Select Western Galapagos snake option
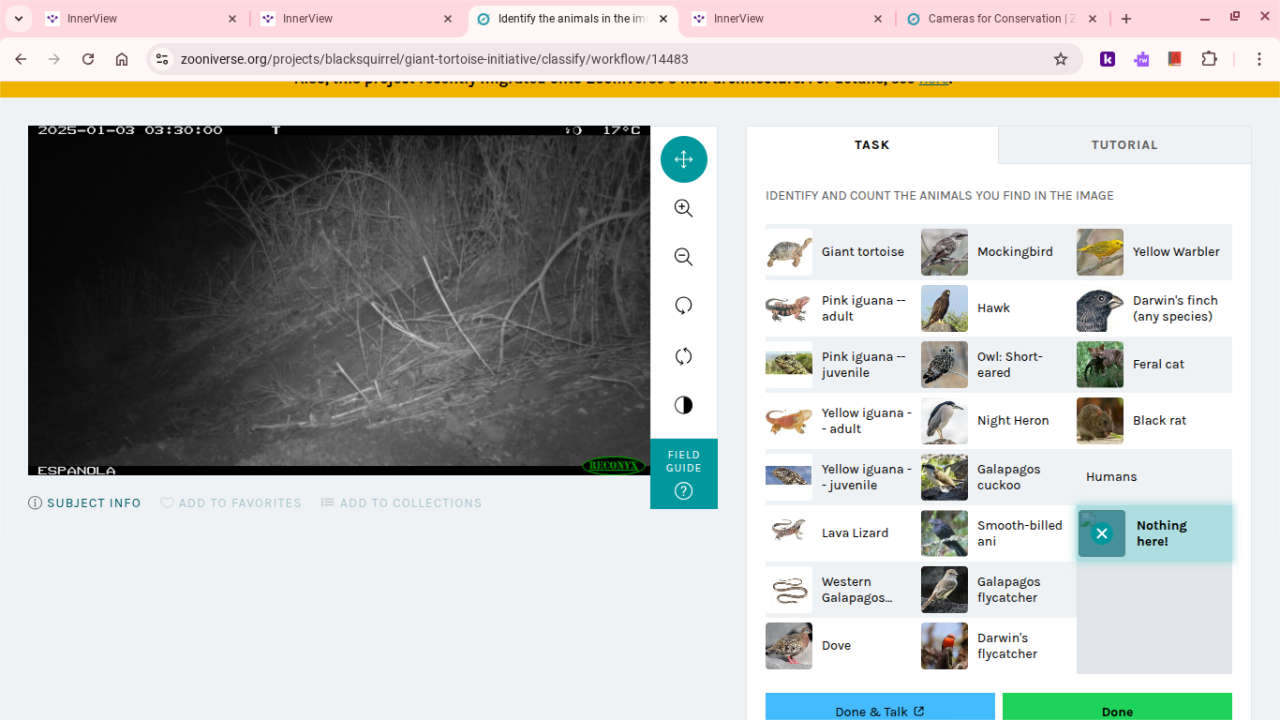This screenshot has width=1280, height=720. tap(842, 589)
